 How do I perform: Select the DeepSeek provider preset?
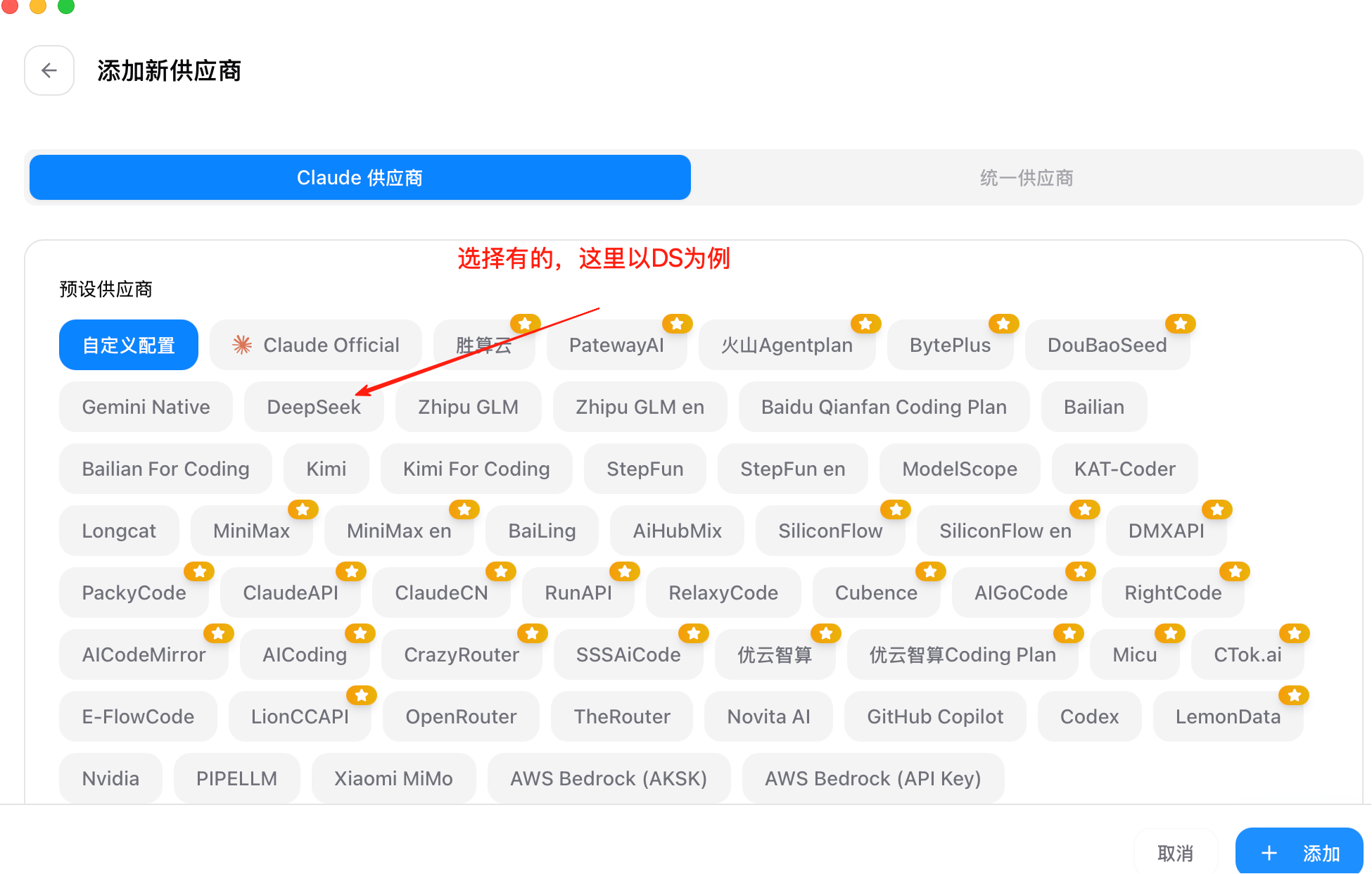[x=314, y=407]
